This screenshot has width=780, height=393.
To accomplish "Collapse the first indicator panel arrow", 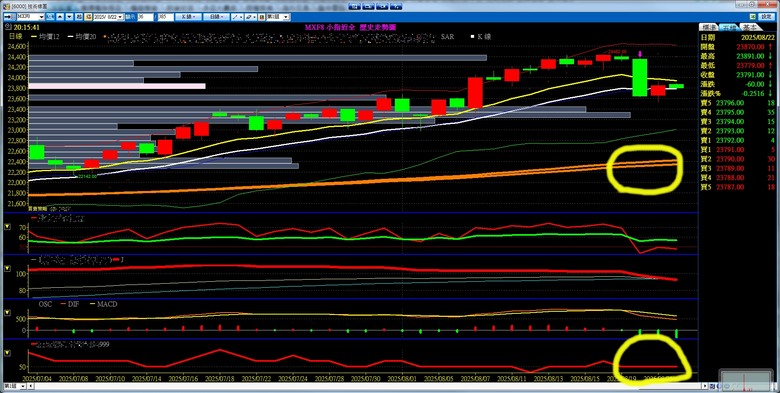I will (x=7, y=226).
